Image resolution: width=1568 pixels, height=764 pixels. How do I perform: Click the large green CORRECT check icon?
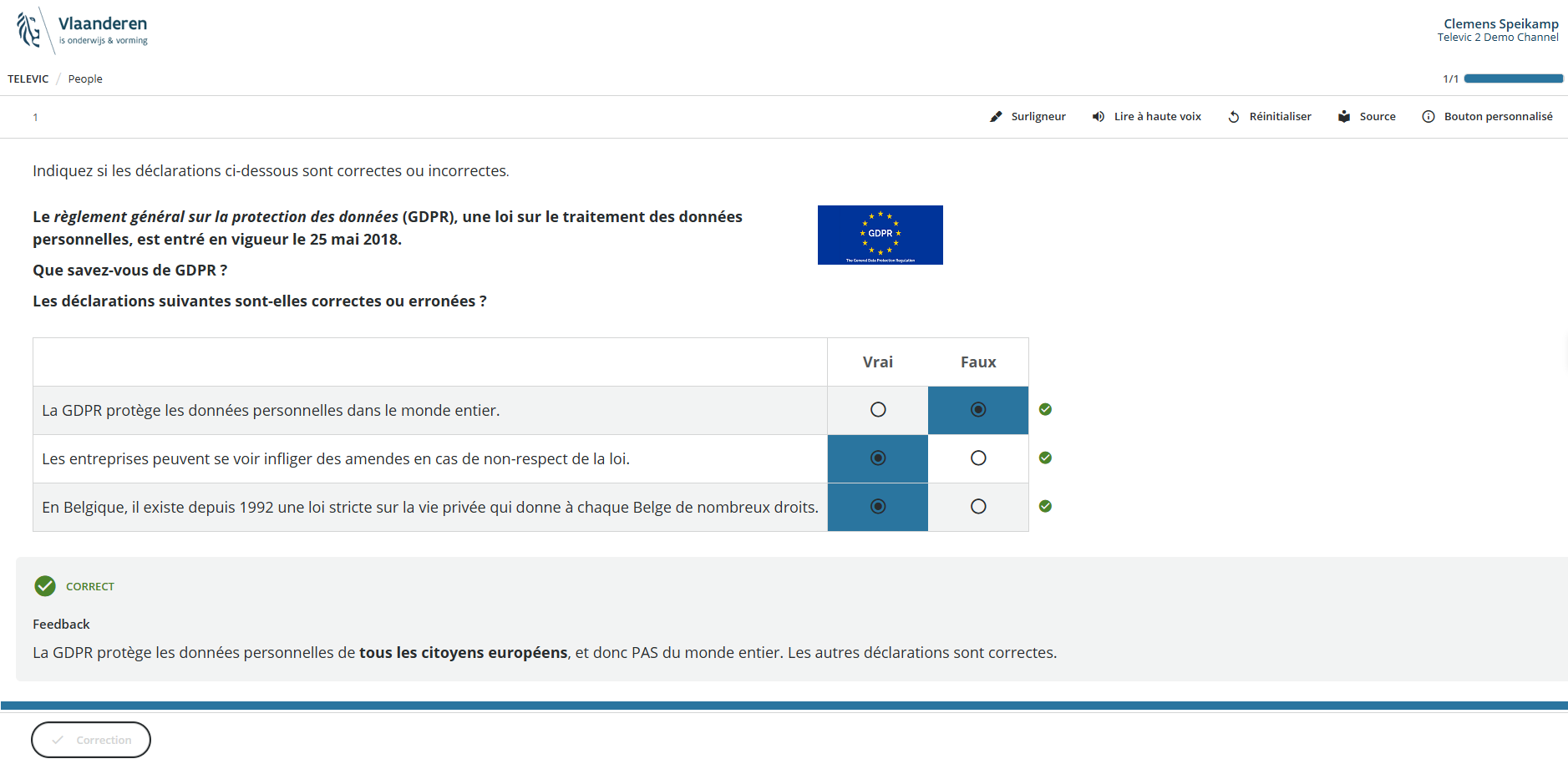(x=45, y=586)
